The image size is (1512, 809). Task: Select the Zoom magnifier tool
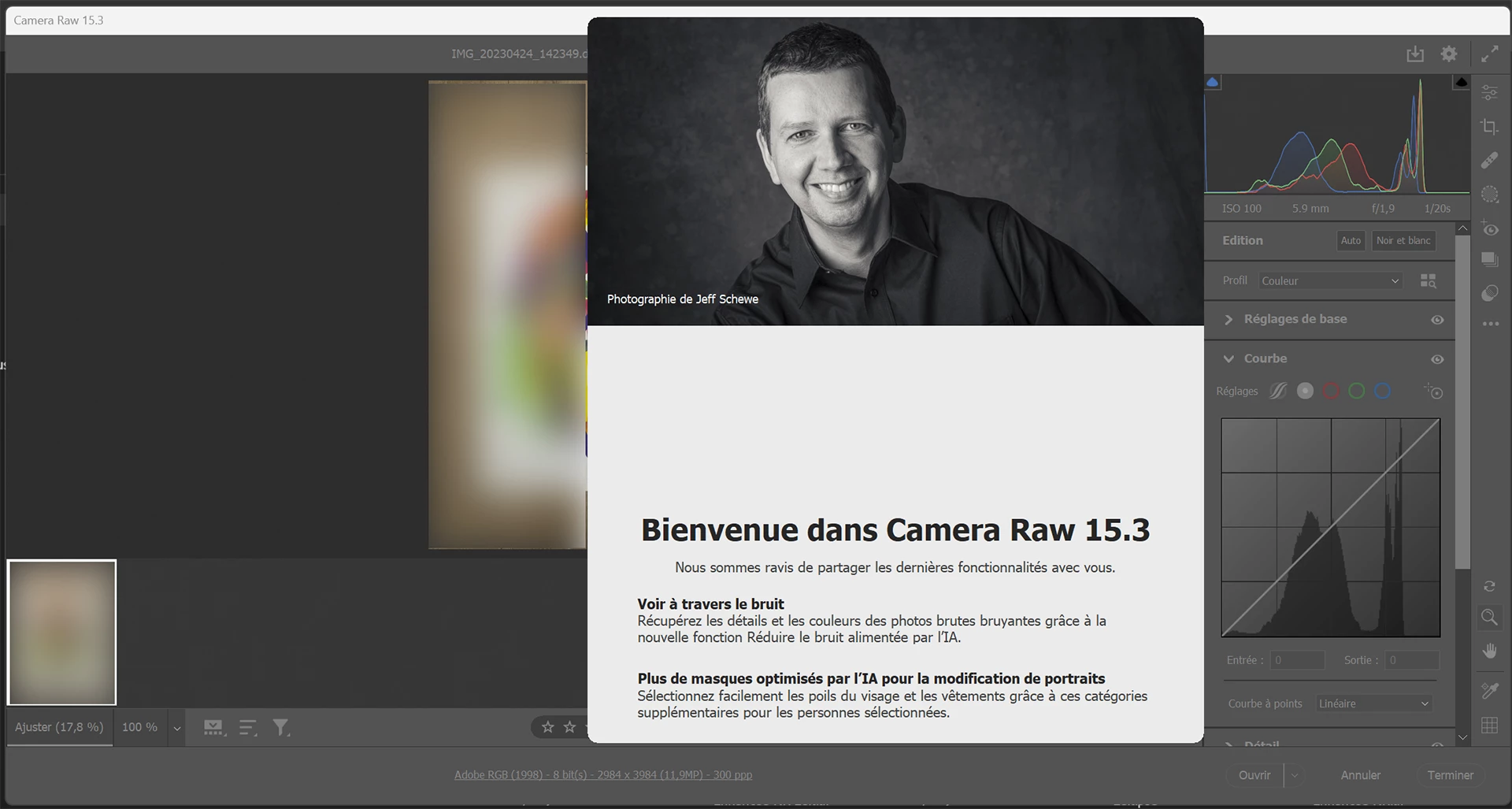pos(1489,617)
